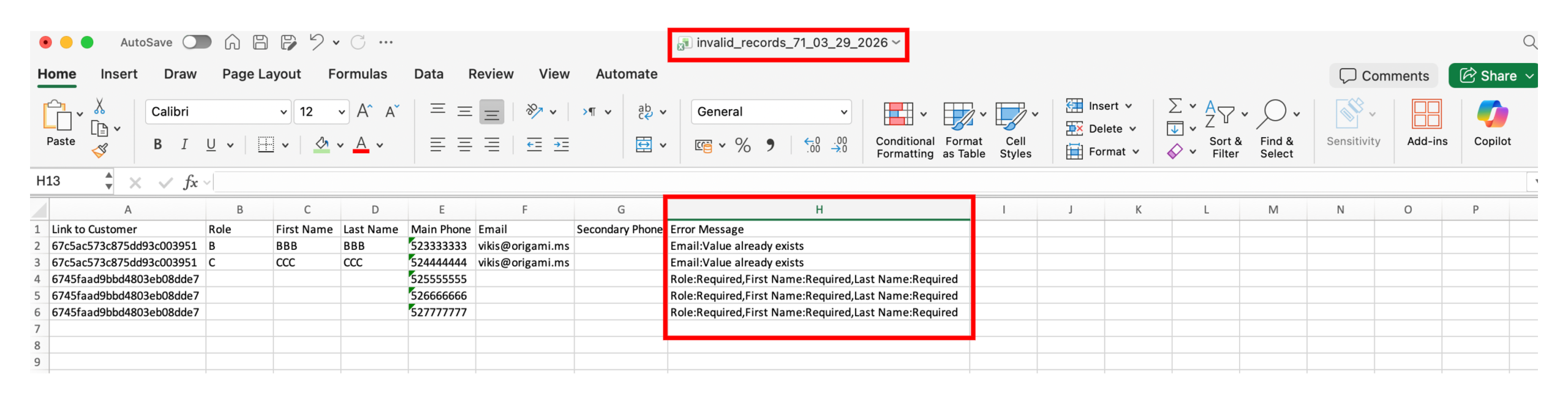Click into the Name Box showing H13
Screen dimensions: 1568x403
(x=67, y=181)
